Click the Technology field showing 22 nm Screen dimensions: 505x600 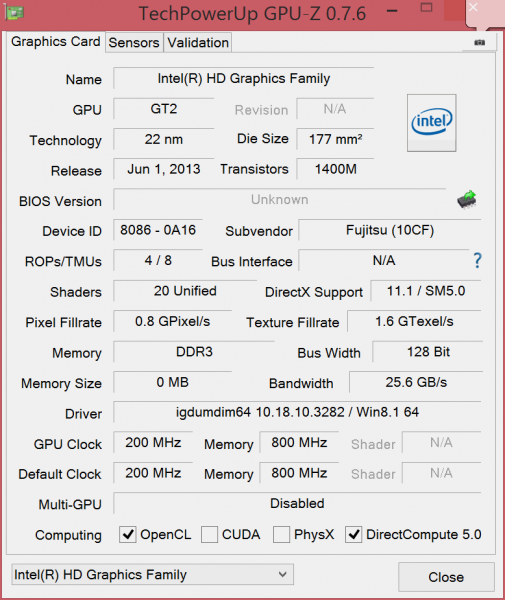point(164,139)
